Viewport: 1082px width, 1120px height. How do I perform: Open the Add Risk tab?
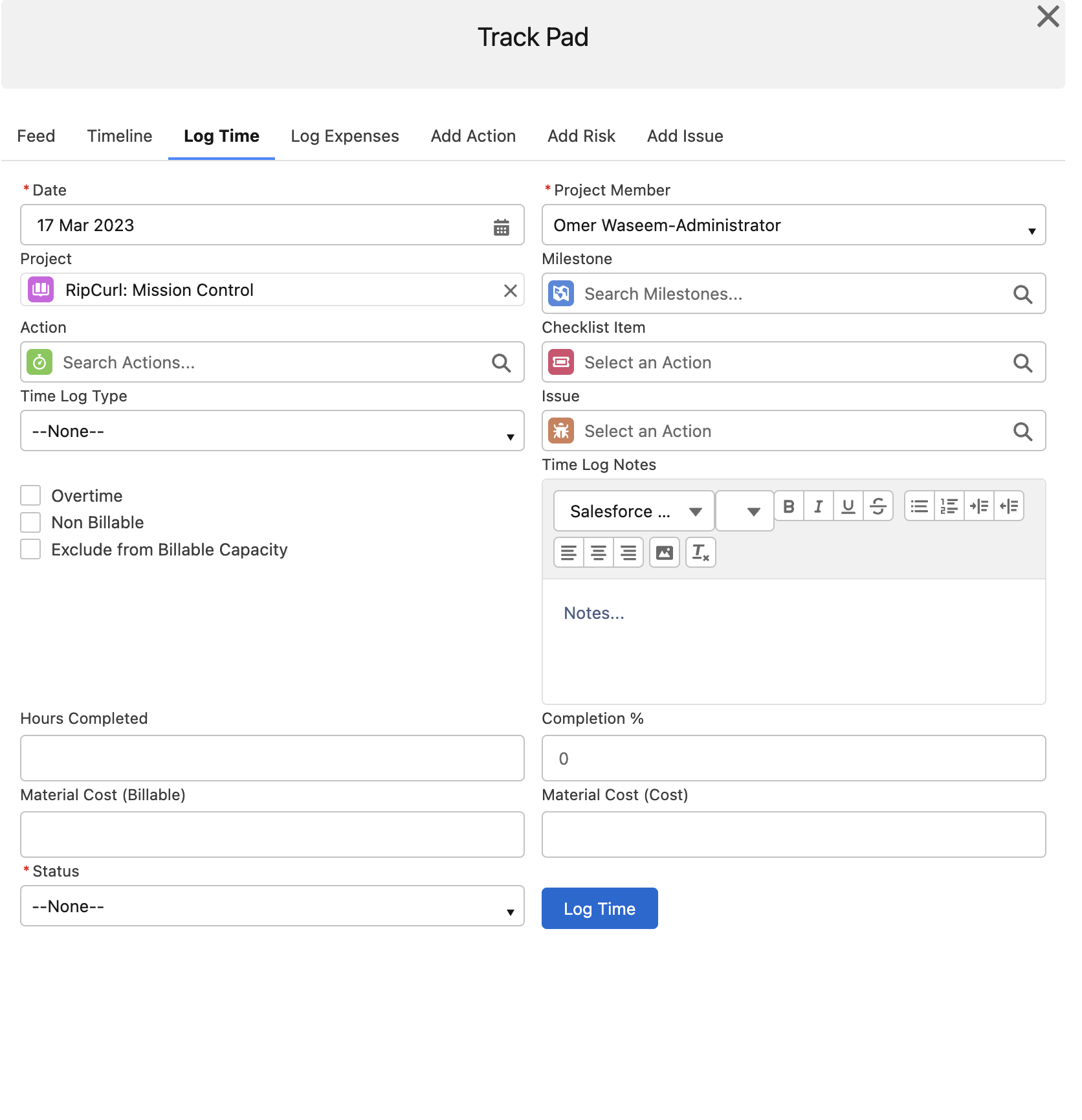click(x=581, y=137)
